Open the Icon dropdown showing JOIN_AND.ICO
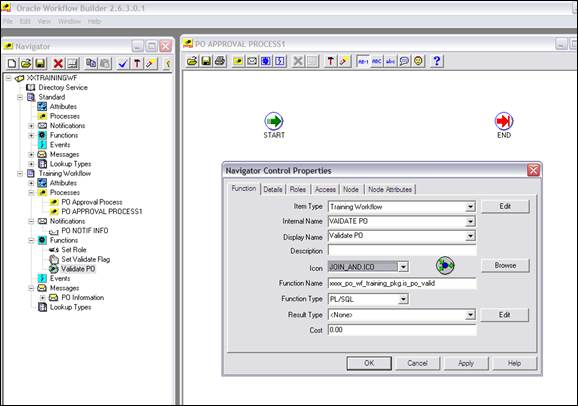The height and width of the screenshot is (406, 578). pyautogui.click(x=403, y=267)
